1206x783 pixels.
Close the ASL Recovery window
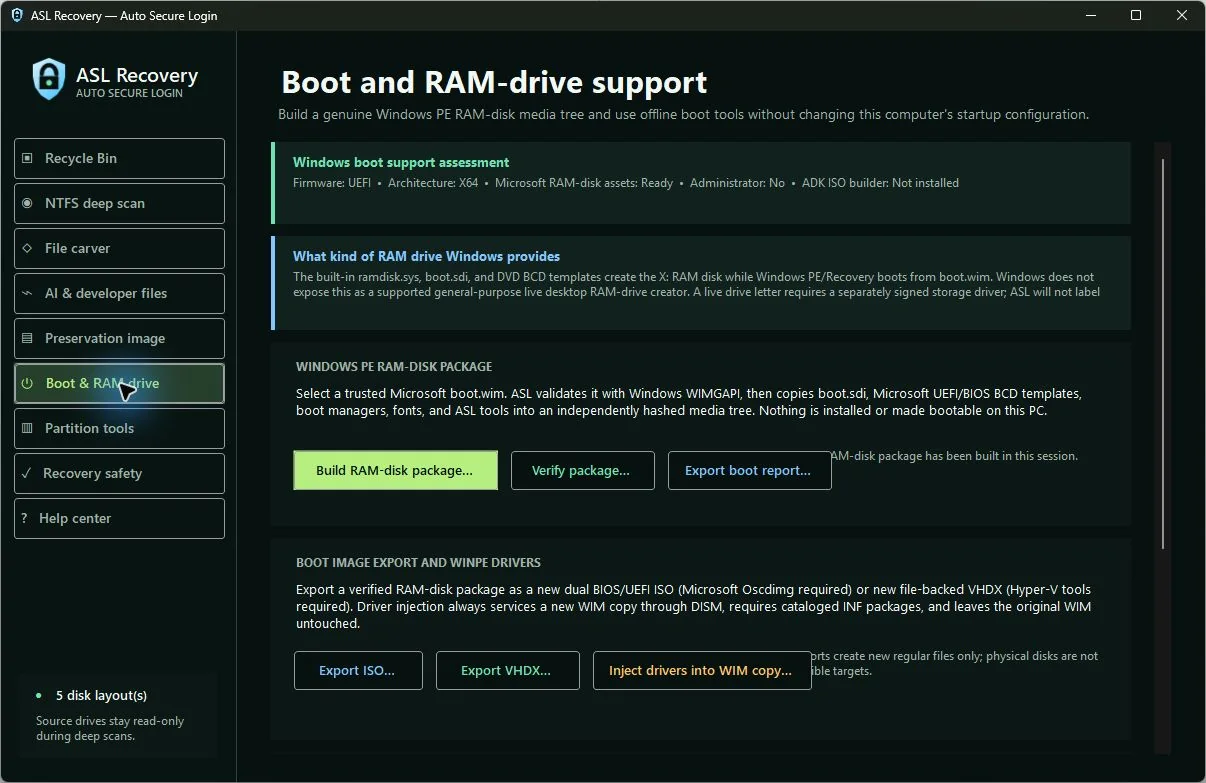coord(1182,15)
